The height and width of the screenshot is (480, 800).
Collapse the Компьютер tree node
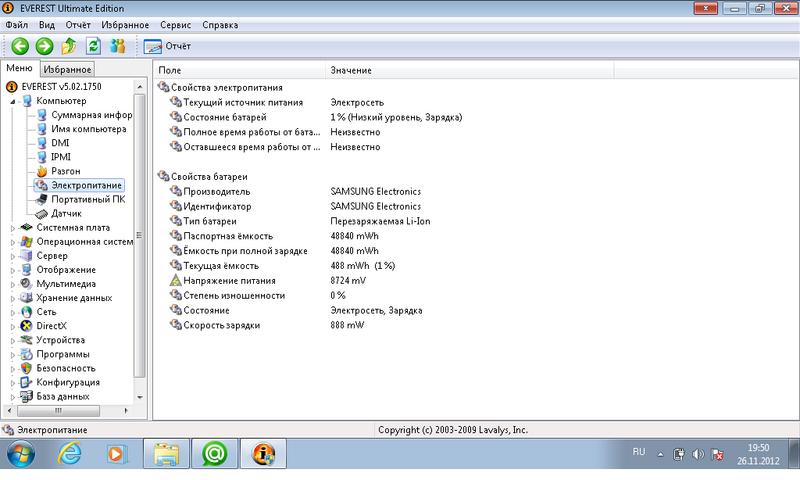[x=13, y=102]
